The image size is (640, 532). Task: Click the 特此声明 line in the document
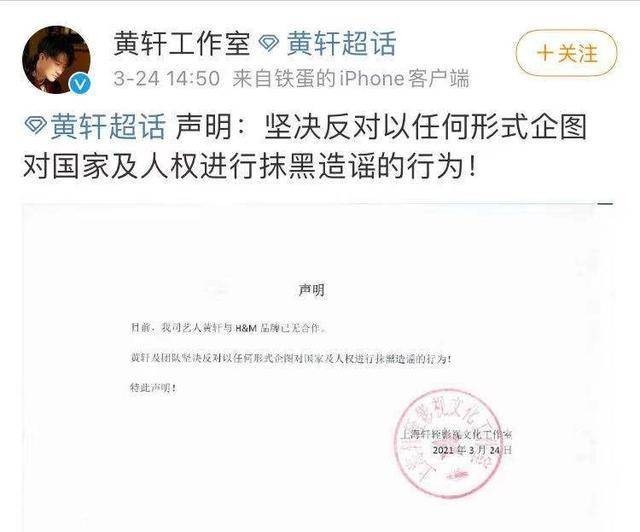(x=153, y=387)
